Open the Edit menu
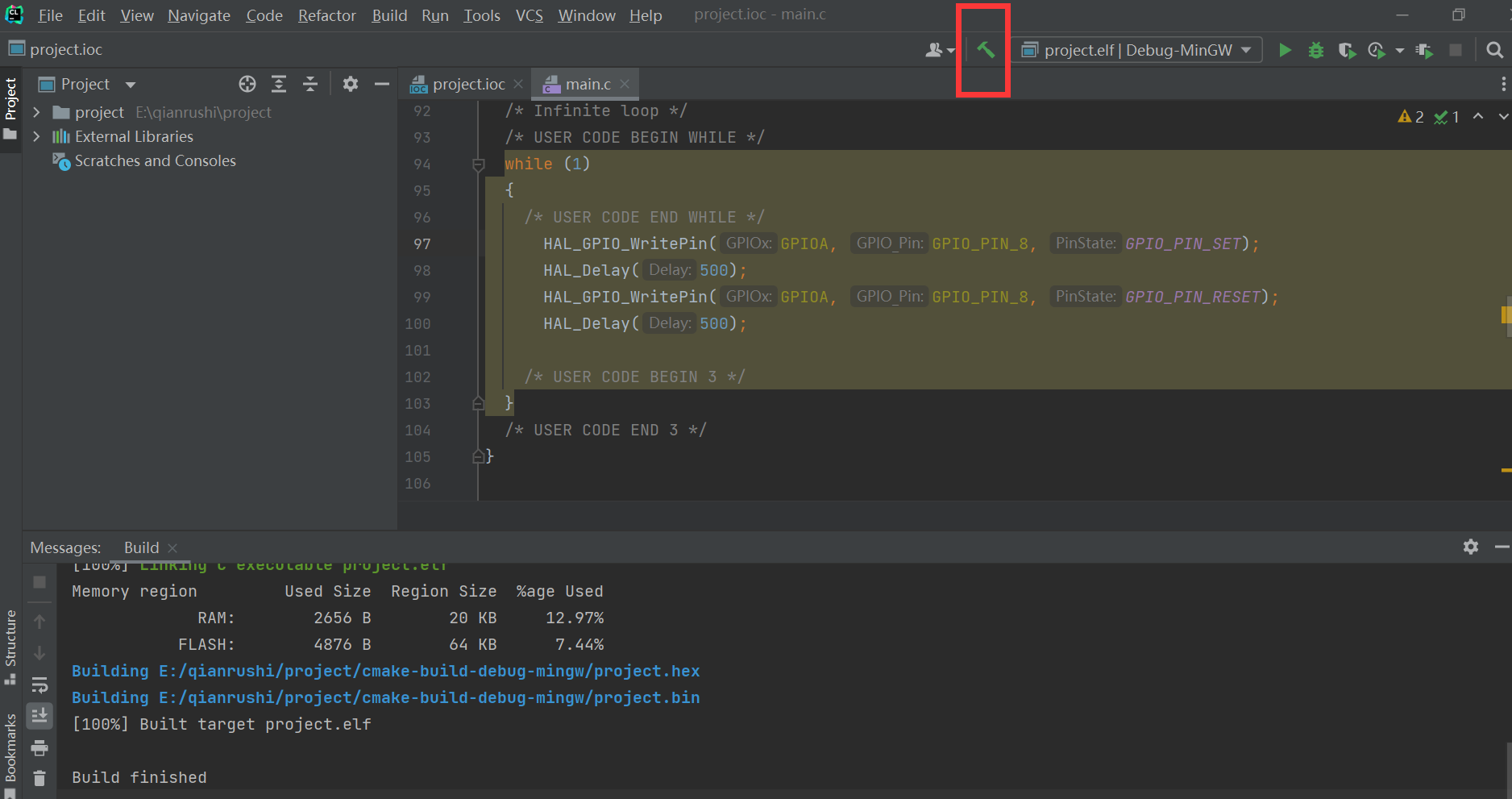The width and height of the screenshot is (1512, 799). (x=91, y=15)
